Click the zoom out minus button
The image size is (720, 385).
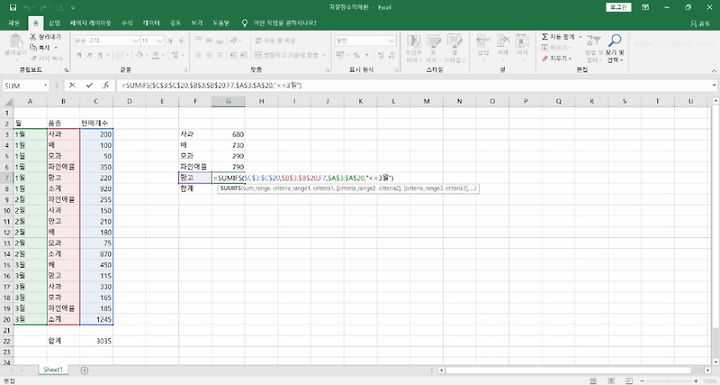[x=642, y=381]
